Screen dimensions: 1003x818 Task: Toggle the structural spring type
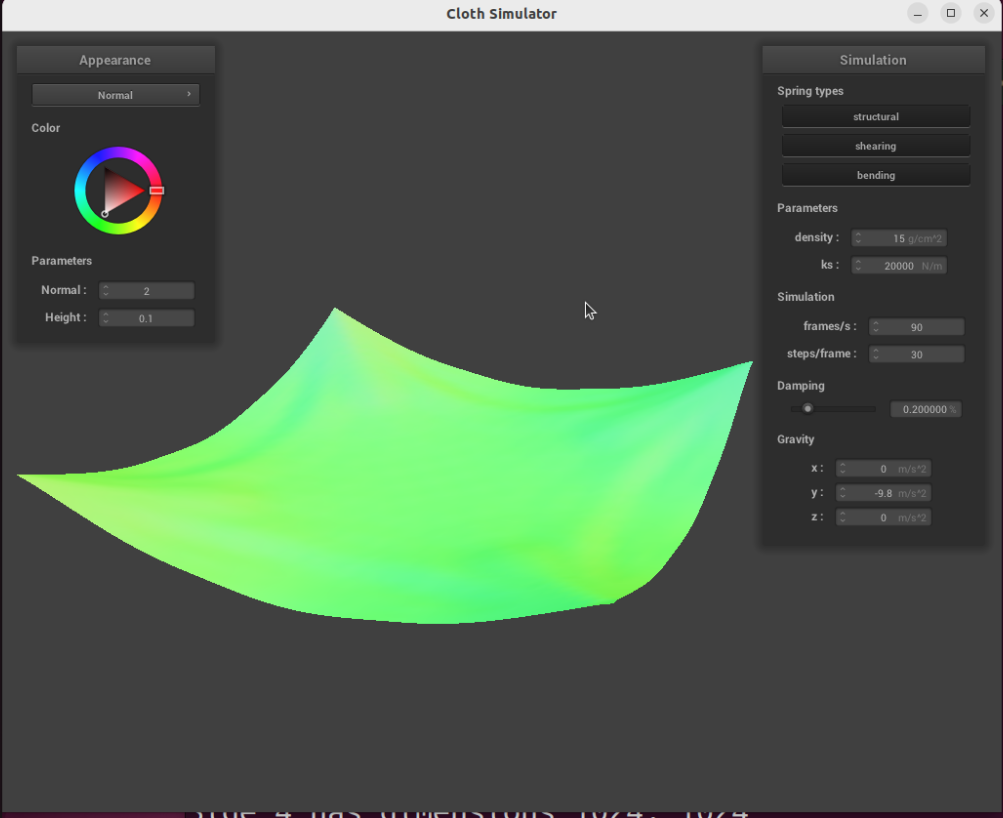coord(876,116)
